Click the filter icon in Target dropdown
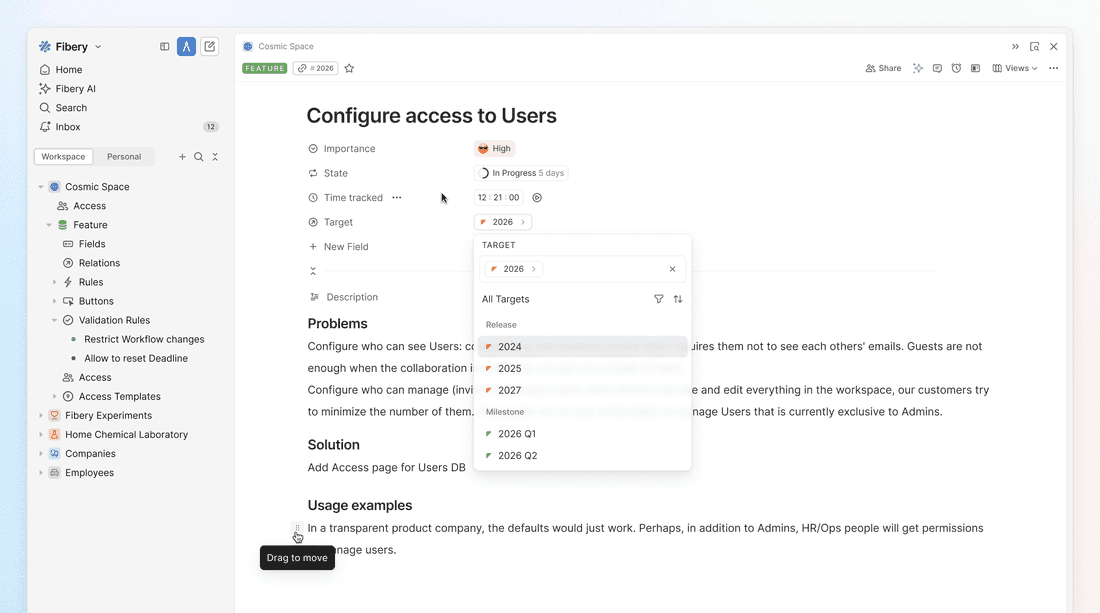The height and width of the screenshot is (613, 1100). coord(658,299)
